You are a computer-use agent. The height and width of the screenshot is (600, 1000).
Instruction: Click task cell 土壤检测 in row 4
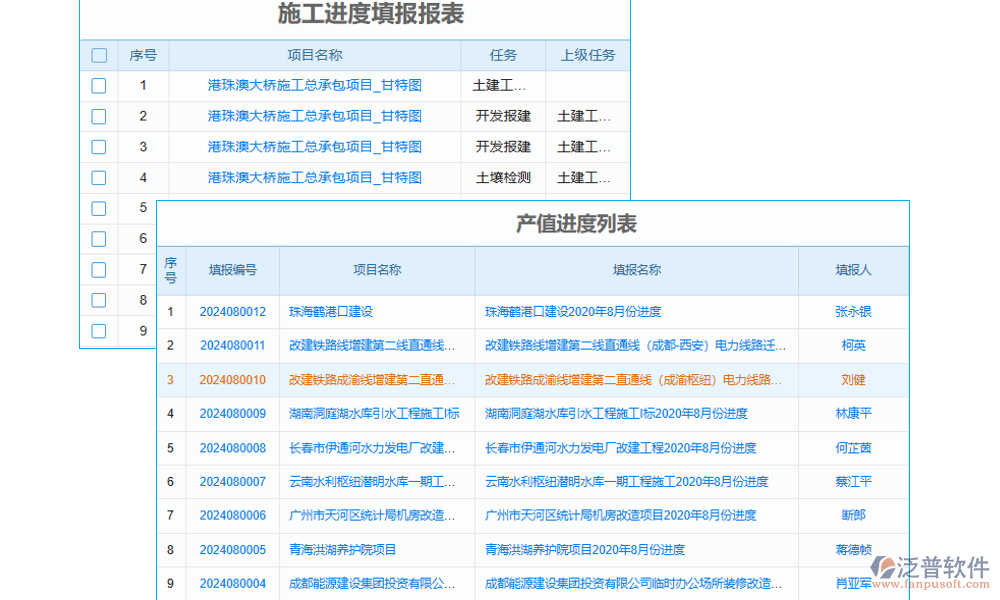503,178
